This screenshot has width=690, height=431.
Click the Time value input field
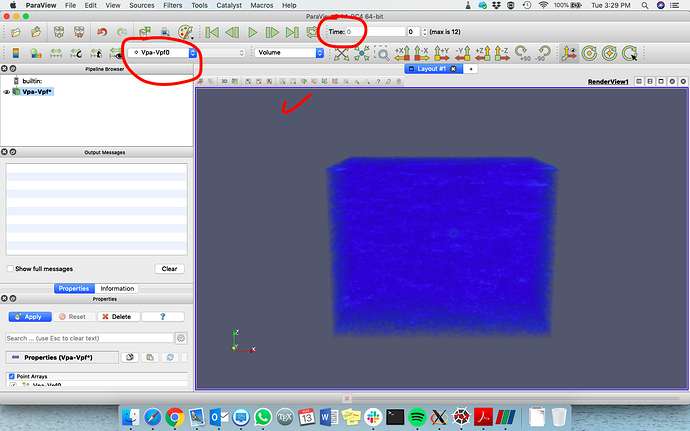click(375, 32)
